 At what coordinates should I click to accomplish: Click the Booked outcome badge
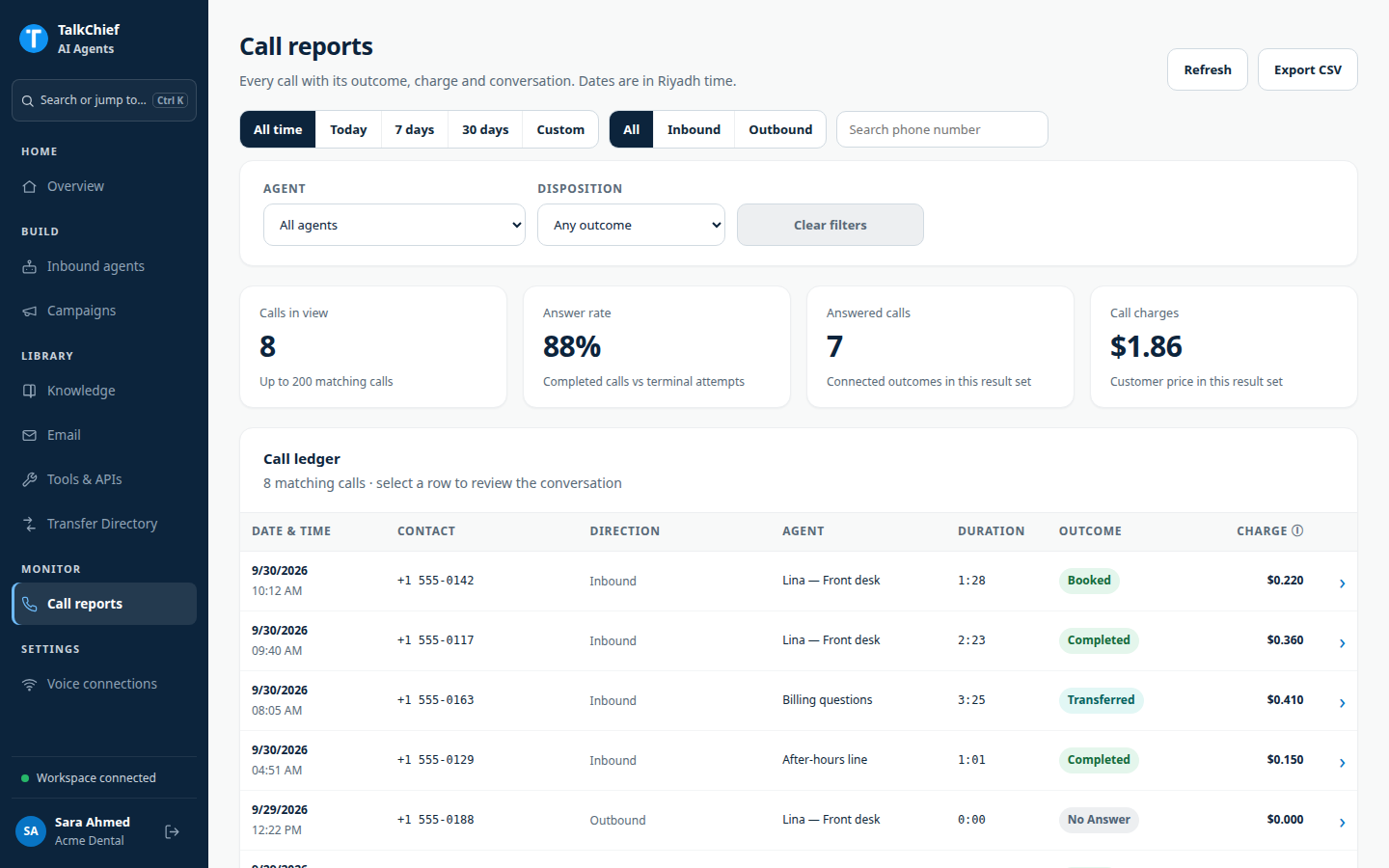(1089, 581)
